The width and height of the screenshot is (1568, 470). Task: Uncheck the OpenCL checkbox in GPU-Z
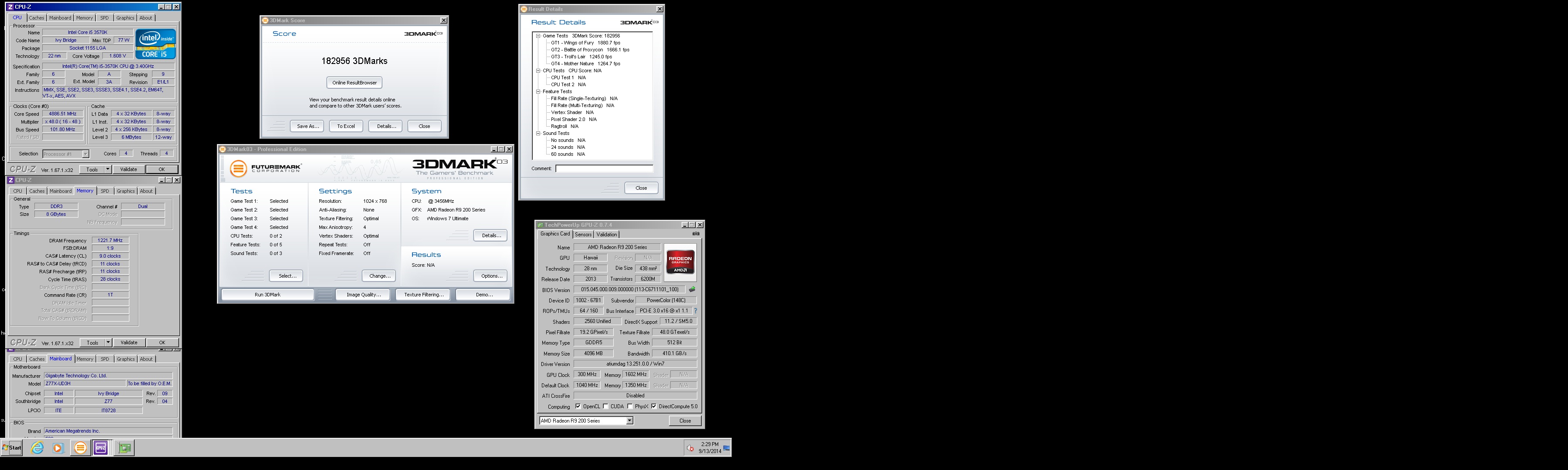tap(578, 406)
